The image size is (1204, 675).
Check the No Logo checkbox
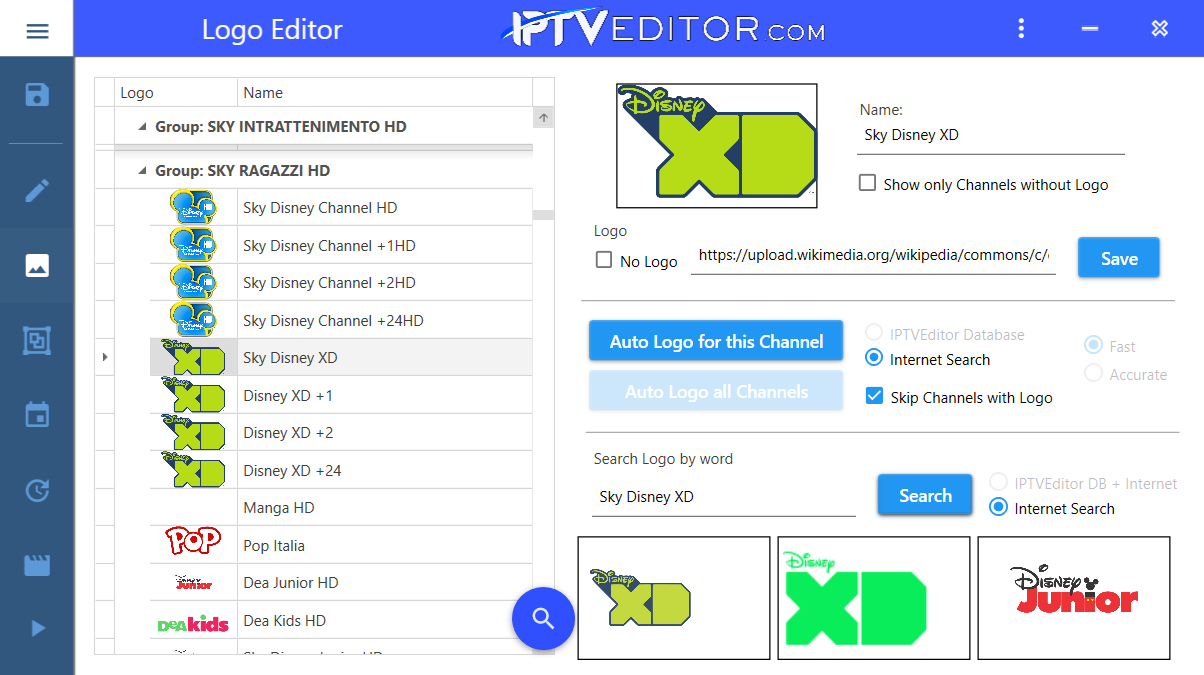(x=604, y=260)
